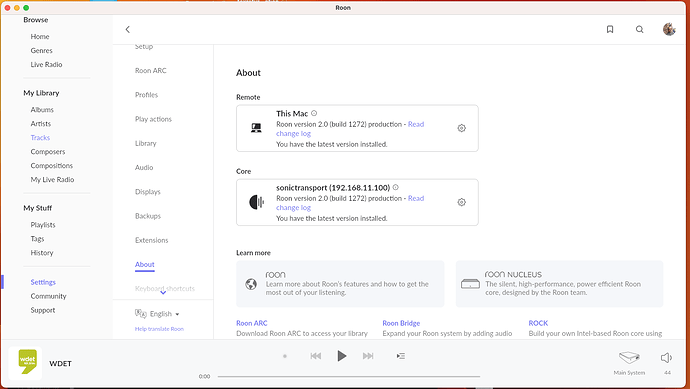Open Tracks in My Library
The height and width of the screenshot is (389, 690).
(x=40, y=138)
